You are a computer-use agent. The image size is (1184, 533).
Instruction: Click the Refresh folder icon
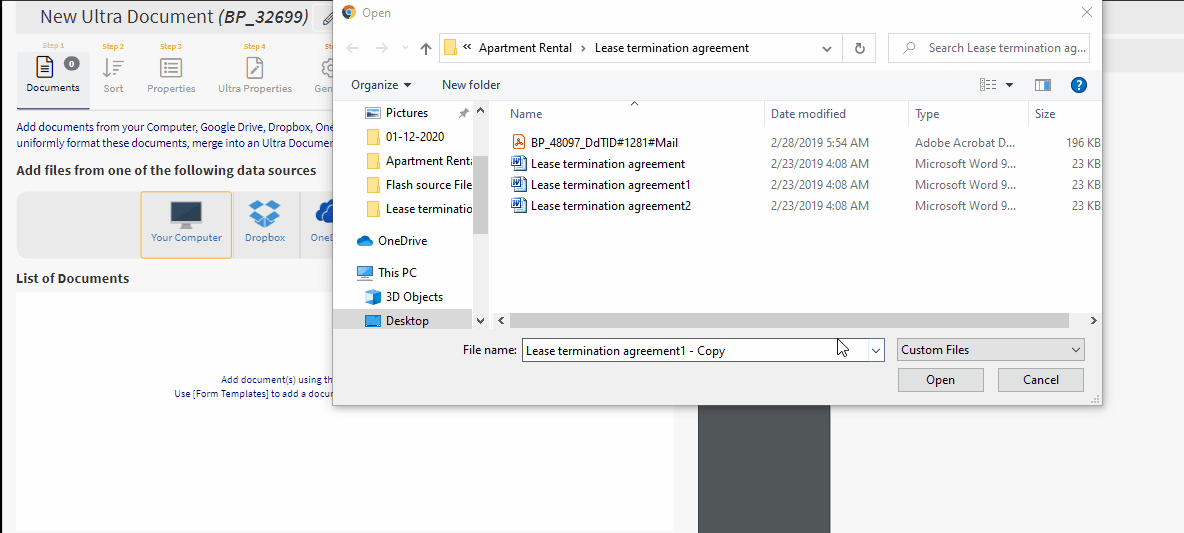tap(859, 48)
